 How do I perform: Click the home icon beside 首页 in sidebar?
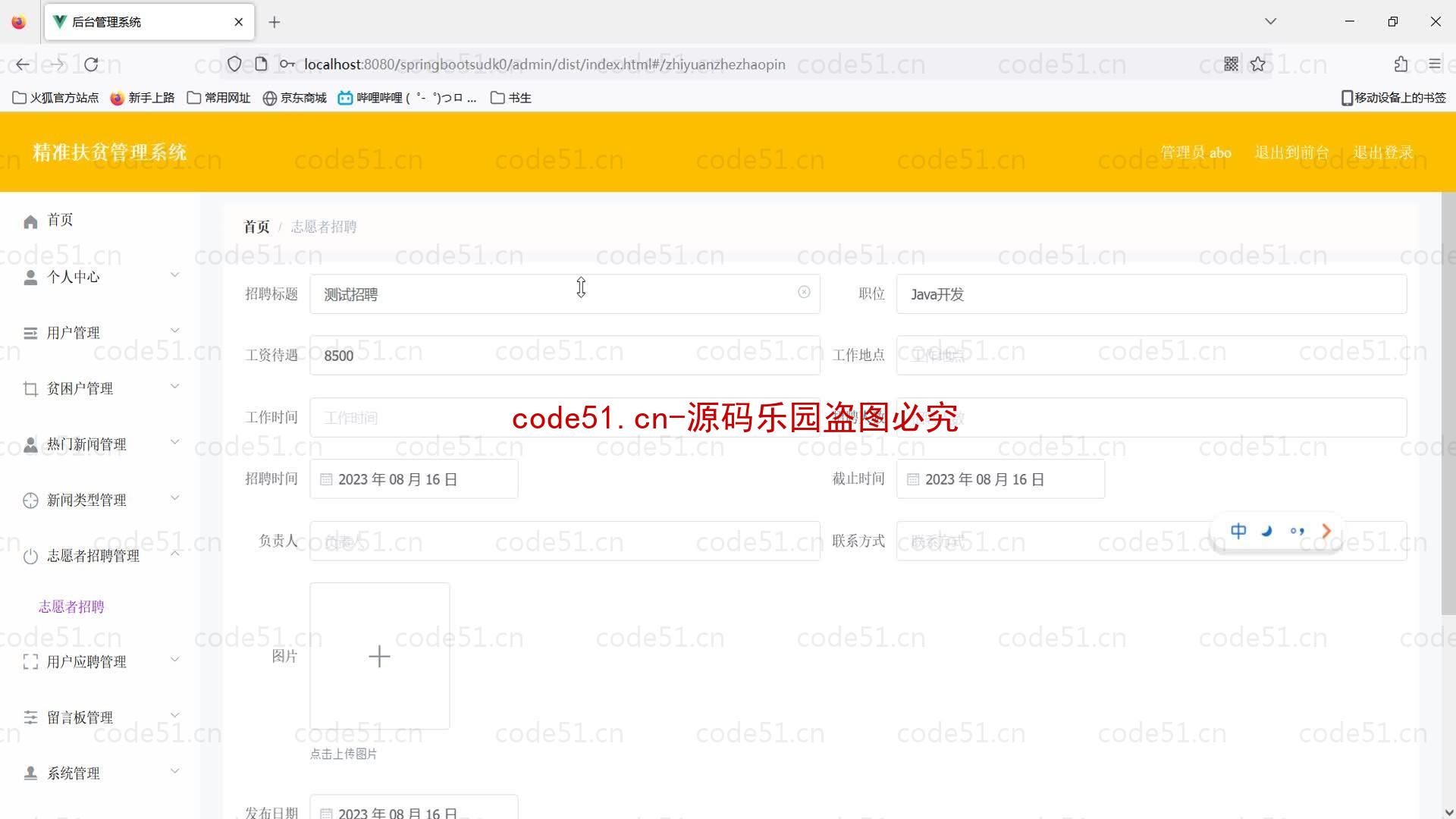click(30, 221)
